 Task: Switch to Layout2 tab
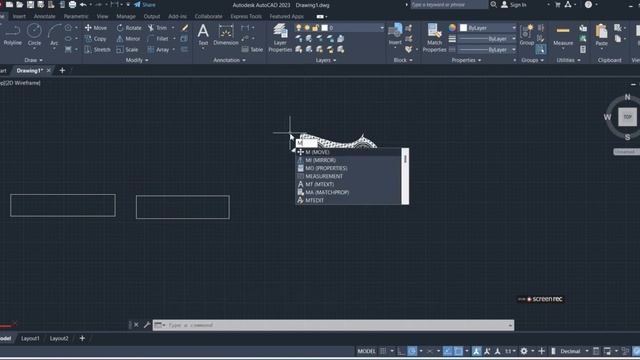click(x=59, y=338)
